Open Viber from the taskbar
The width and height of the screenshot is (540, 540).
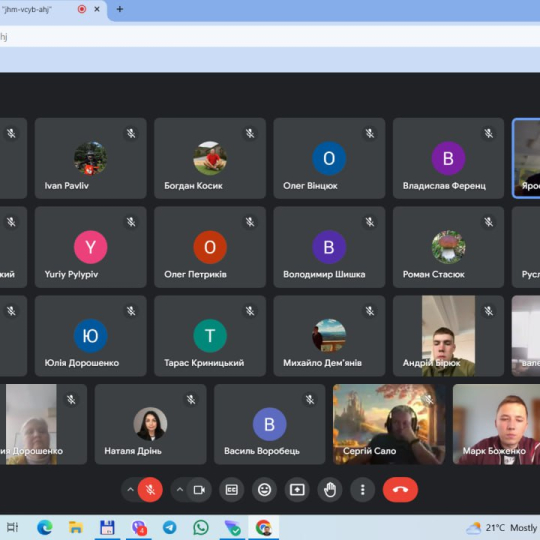coord(139,527)
